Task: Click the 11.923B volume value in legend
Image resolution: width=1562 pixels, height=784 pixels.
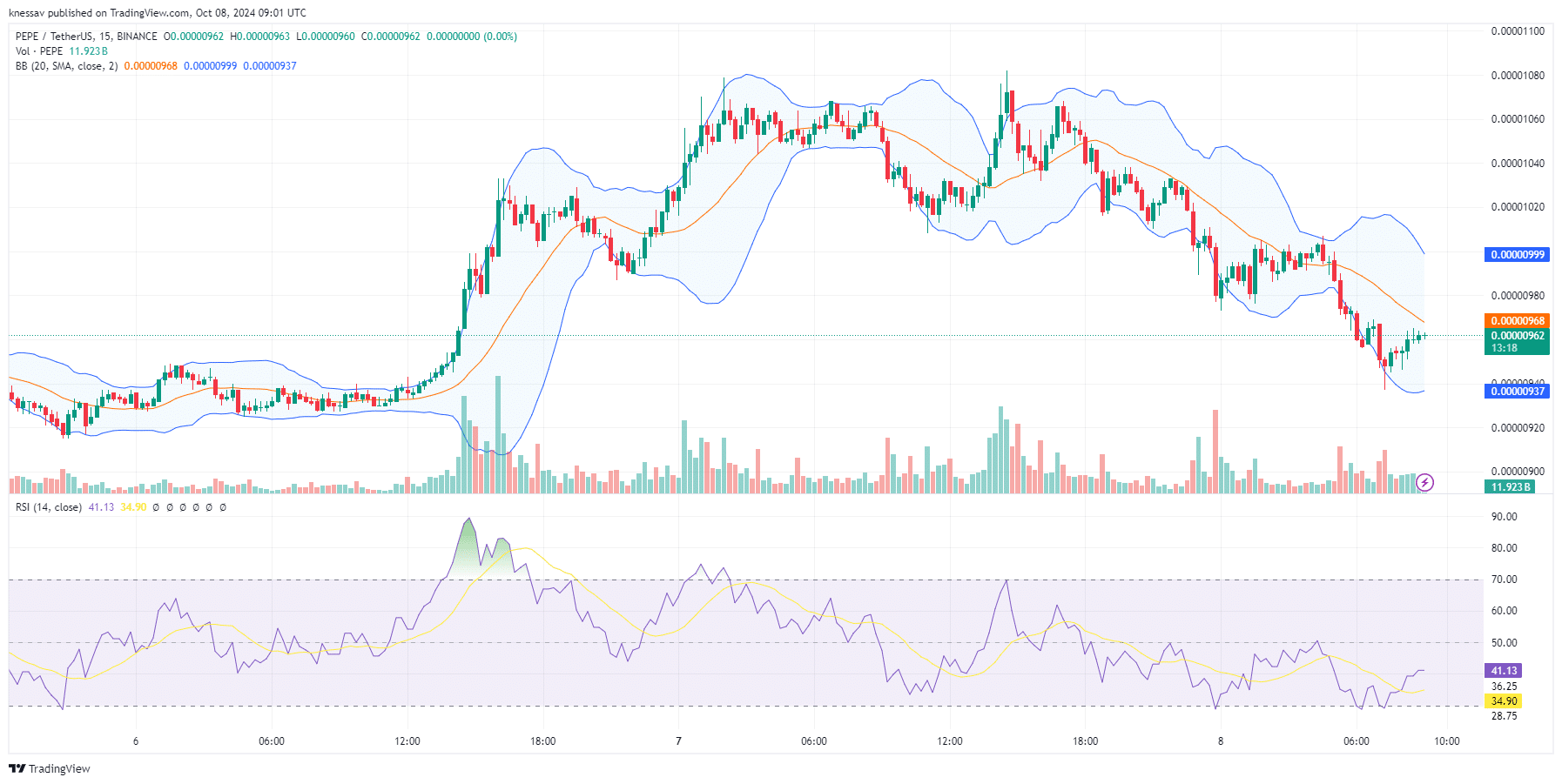Action: pyautogui.click(x=89, y=51)
